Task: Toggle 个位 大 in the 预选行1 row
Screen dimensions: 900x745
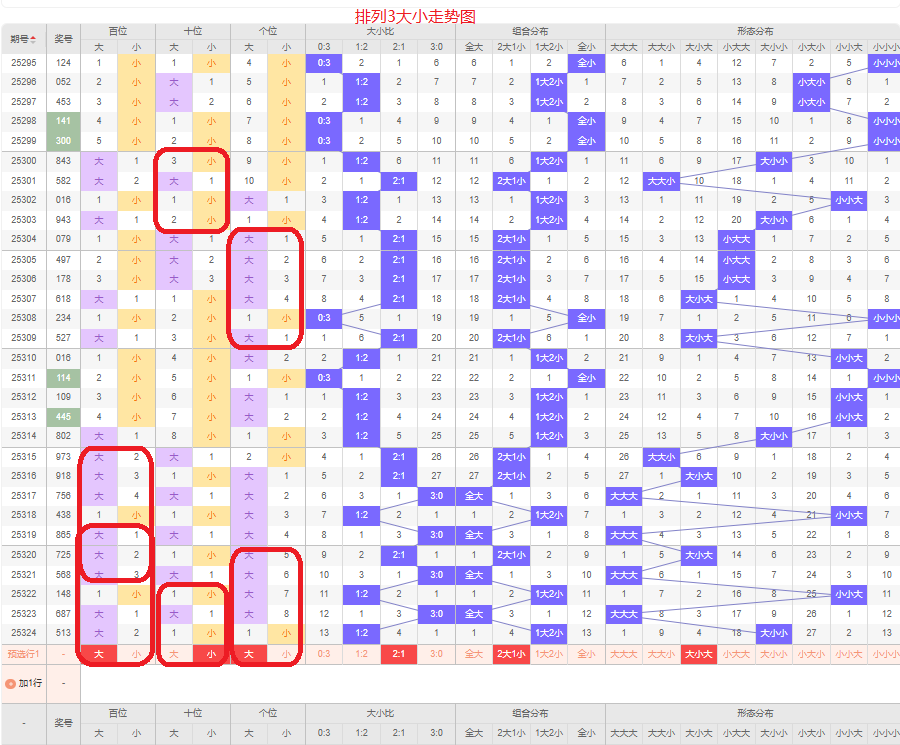Action: click(249, 654)
